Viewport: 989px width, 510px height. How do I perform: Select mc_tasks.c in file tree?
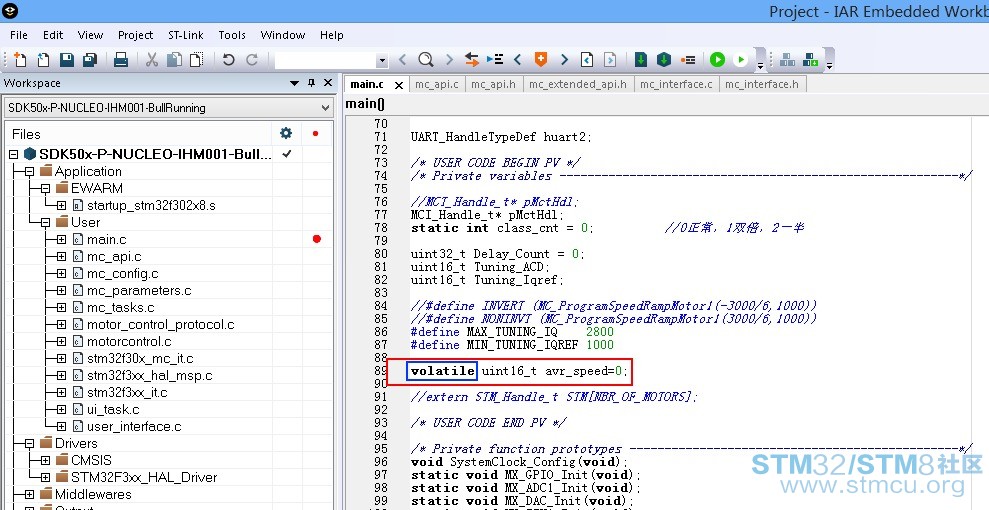click(x=120, y=308)
